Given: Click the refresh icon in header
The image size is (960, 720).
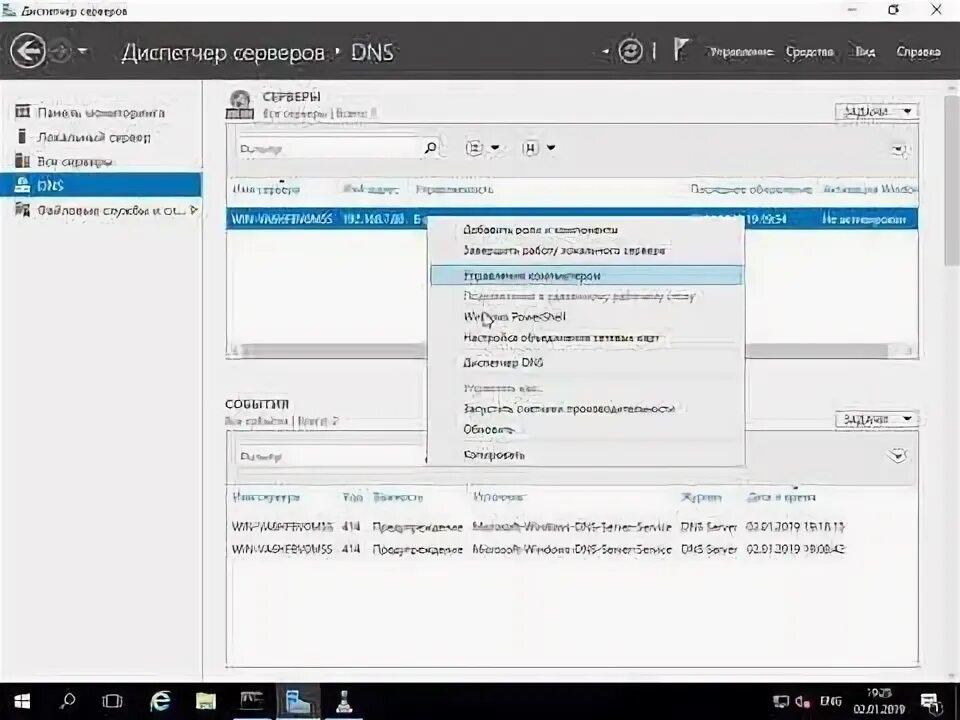Looking at the screenshot, I should (630, 51).
